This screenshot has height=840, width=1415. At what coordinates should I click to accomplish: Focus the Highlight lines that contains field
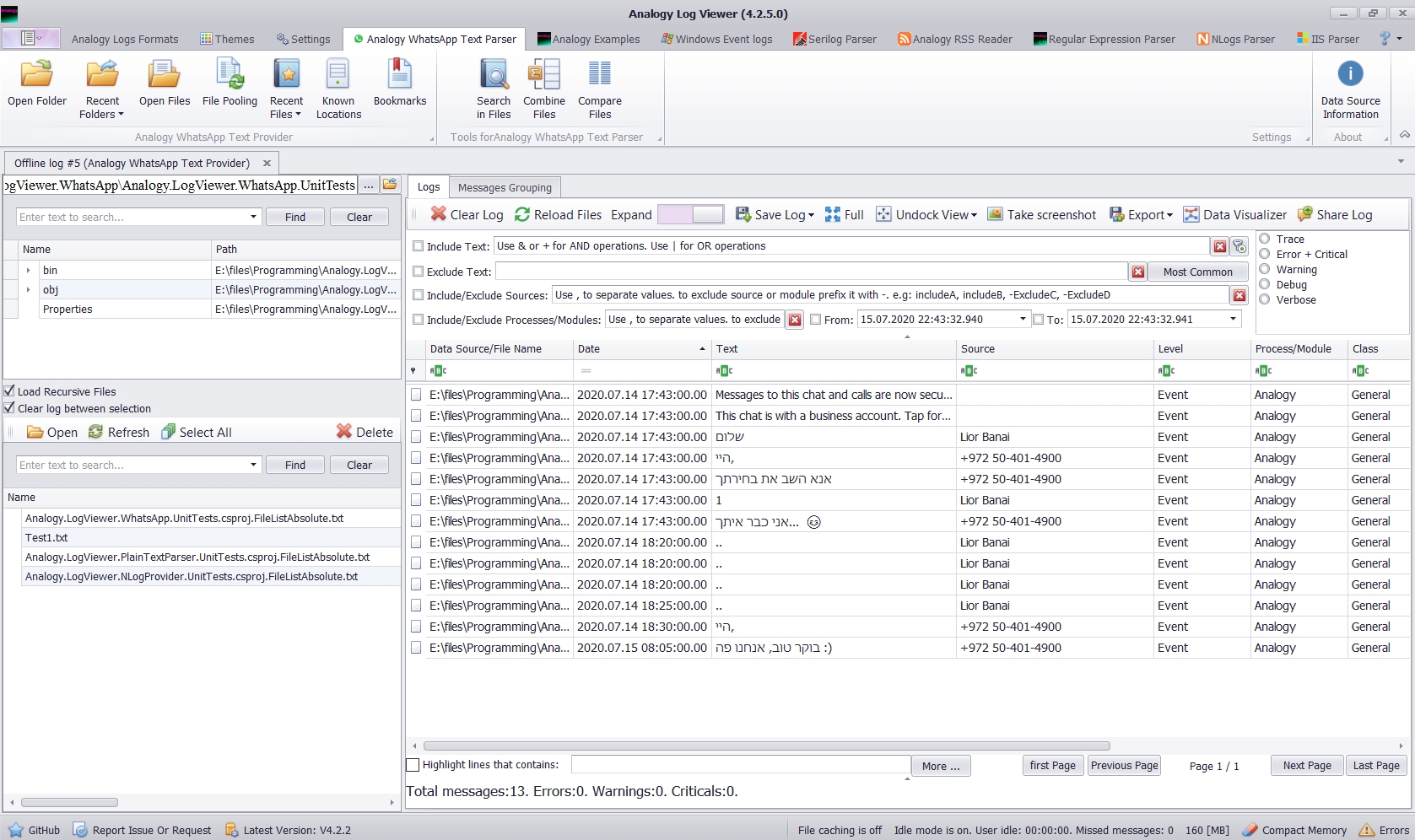pos(741,764)
